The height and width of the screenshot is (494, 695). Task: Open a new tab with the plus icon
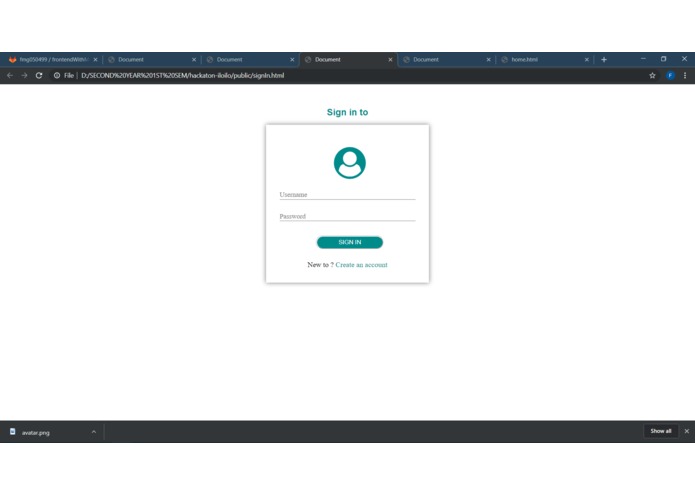coord(604,59)
